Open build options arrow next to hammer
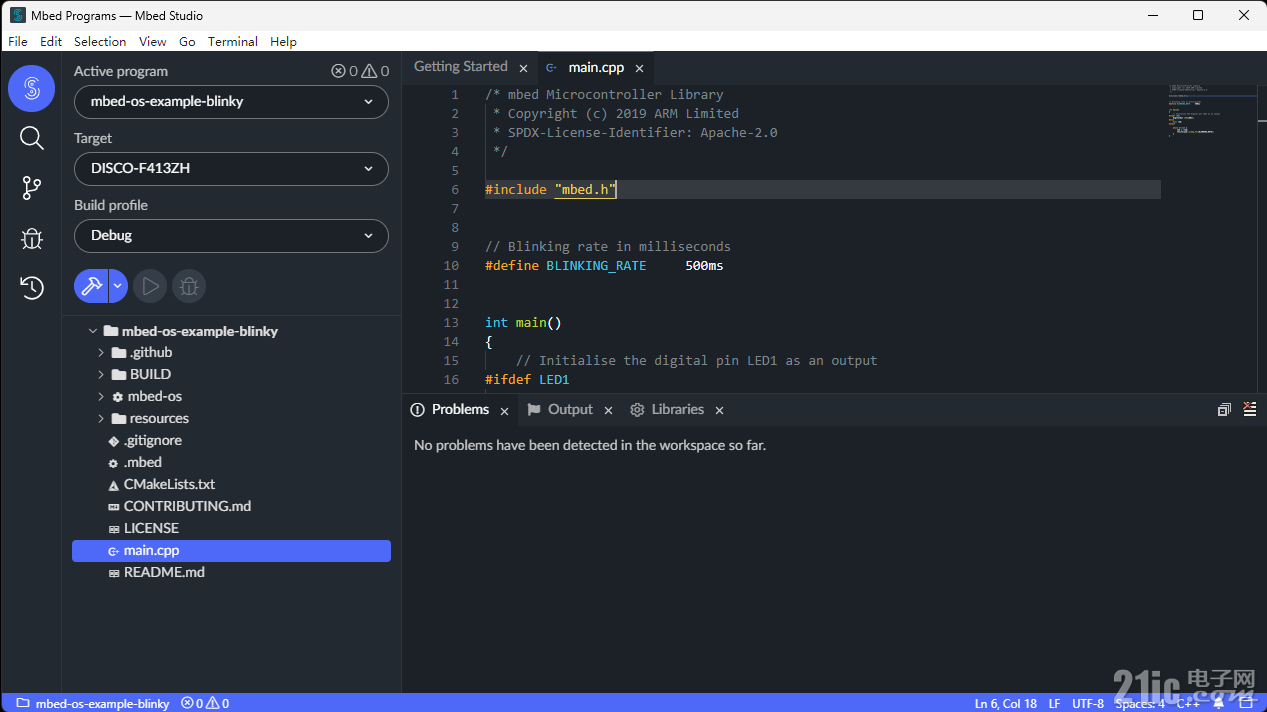This screenshot has width=1267, height=712. (118, 286)
